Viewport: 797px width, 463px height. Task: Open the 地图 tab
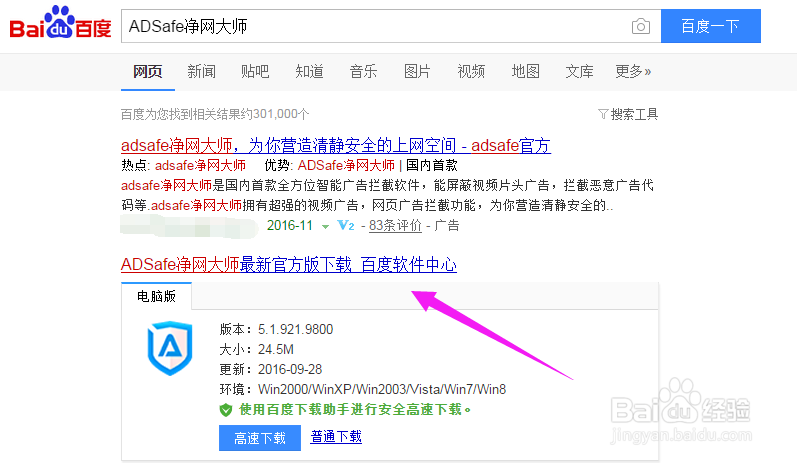525,71
